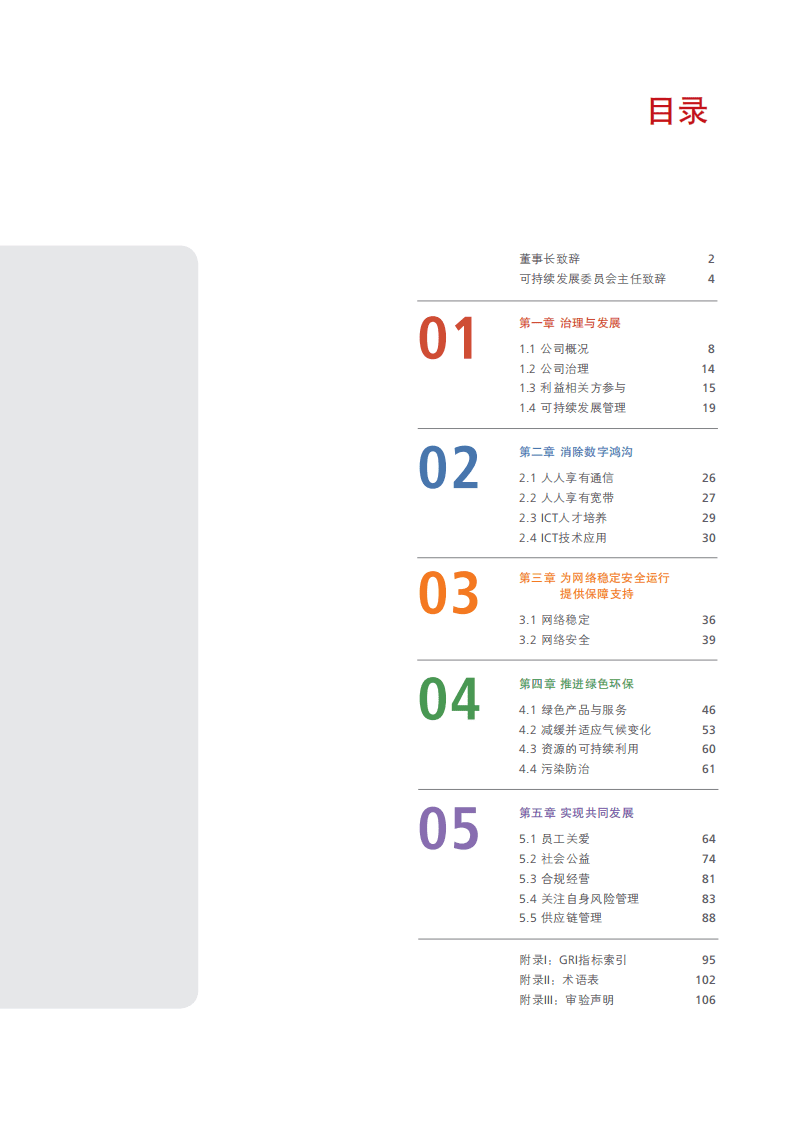Open section 1.3 利益相关方参与
This screenshot has width=793, height=1122.
pos(573,388)
